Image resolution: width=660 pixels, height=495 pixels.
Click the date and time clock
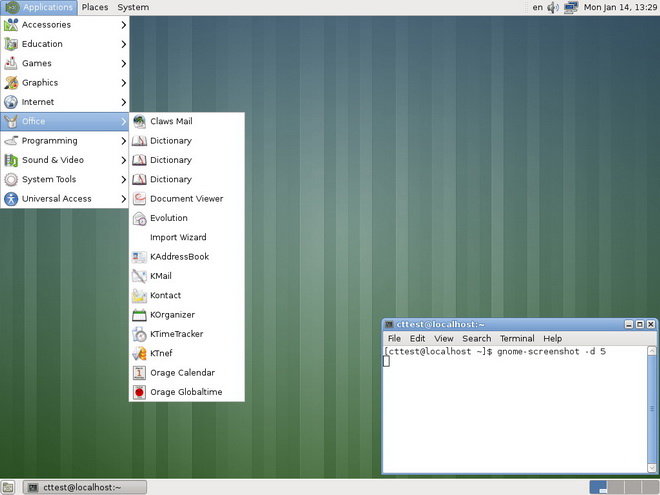(620, 7)
